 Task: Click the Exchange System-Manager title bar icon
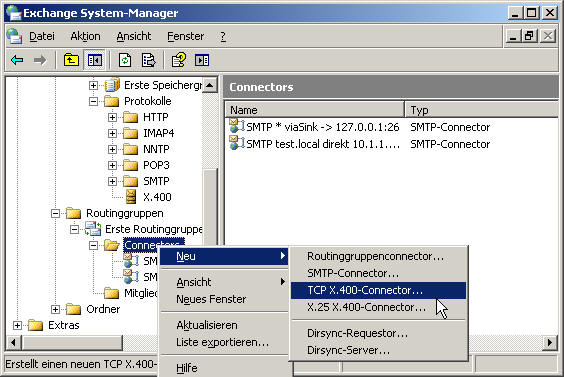click(x=14, y=13)
